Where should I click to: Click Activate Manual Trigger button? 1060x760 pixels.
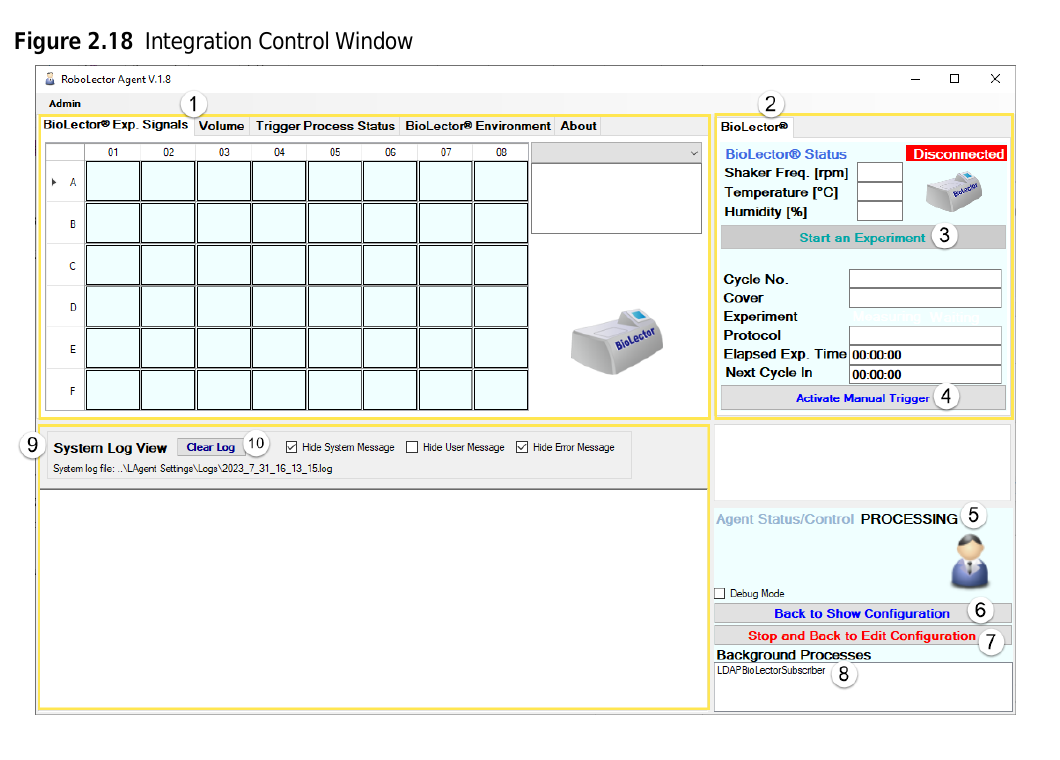863,398
